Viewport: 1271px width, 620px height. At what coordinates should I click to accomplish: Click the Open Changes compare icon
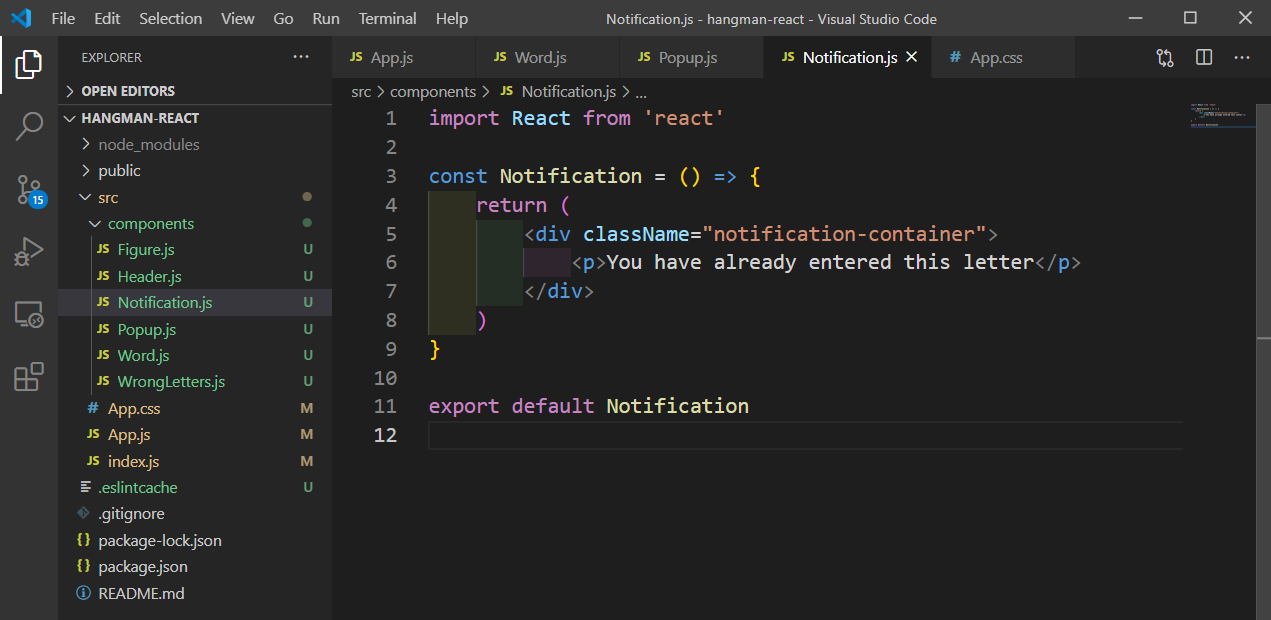(1165, 58)
